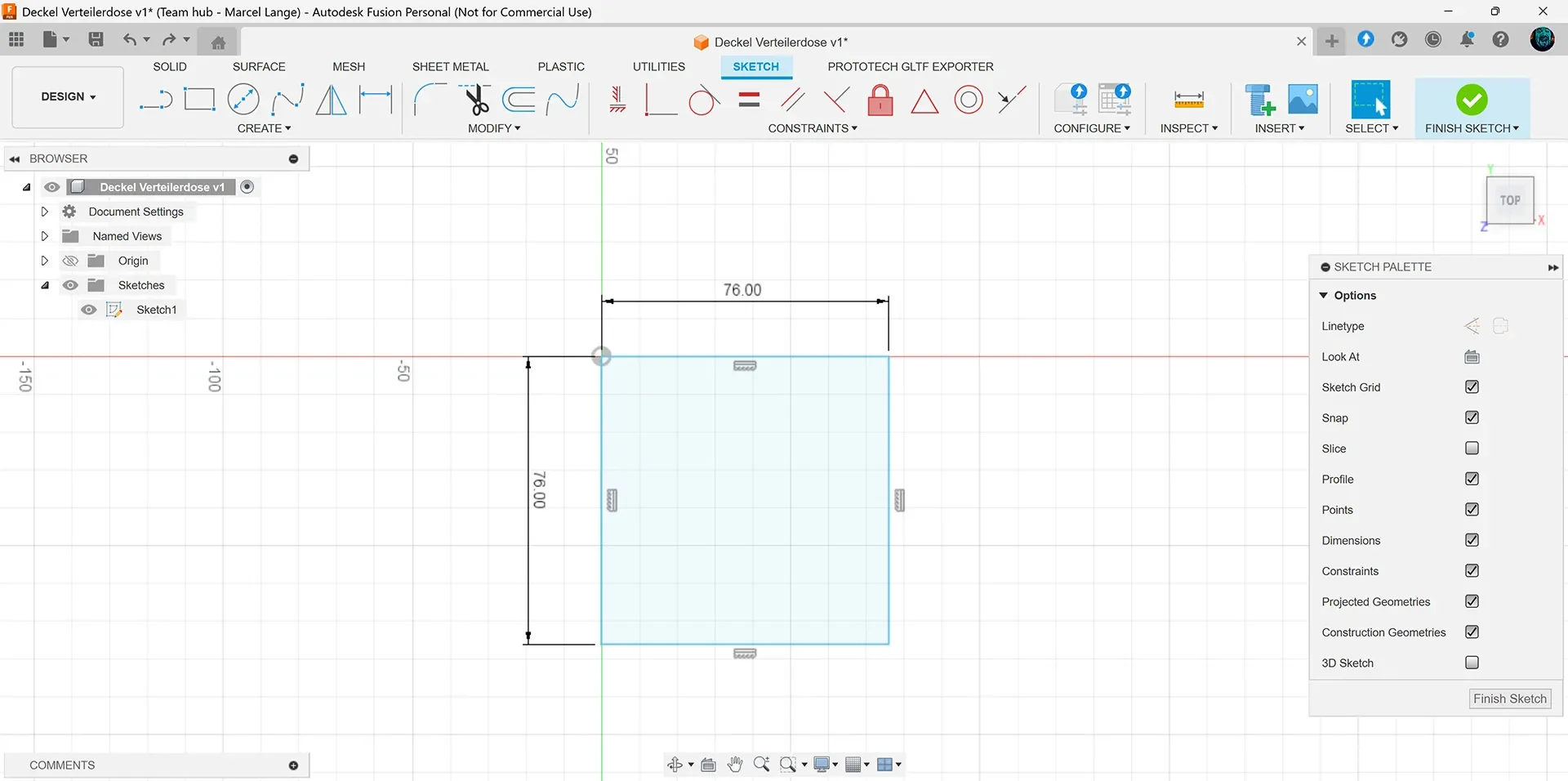Switch to the SHEET METAL tab

point(450,67)
